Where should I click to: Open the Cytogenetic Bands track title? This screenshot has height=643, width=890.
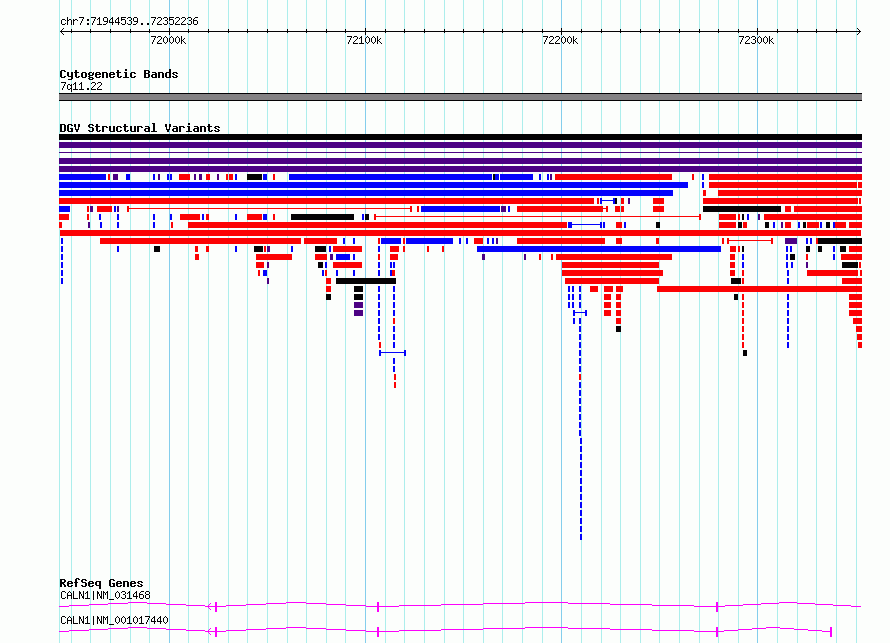(119, 74)
